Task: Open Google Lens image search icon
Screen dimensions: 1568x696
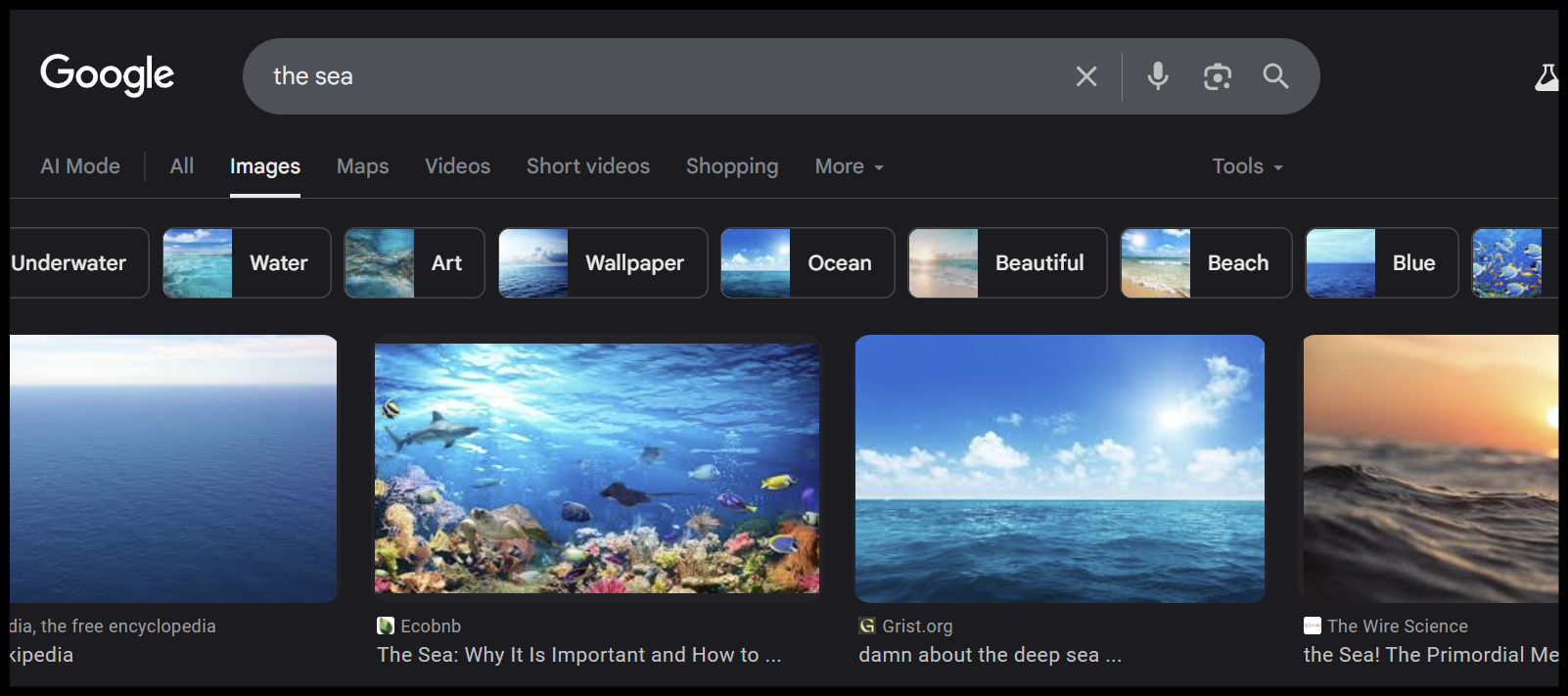Action: pos(1217,76)
